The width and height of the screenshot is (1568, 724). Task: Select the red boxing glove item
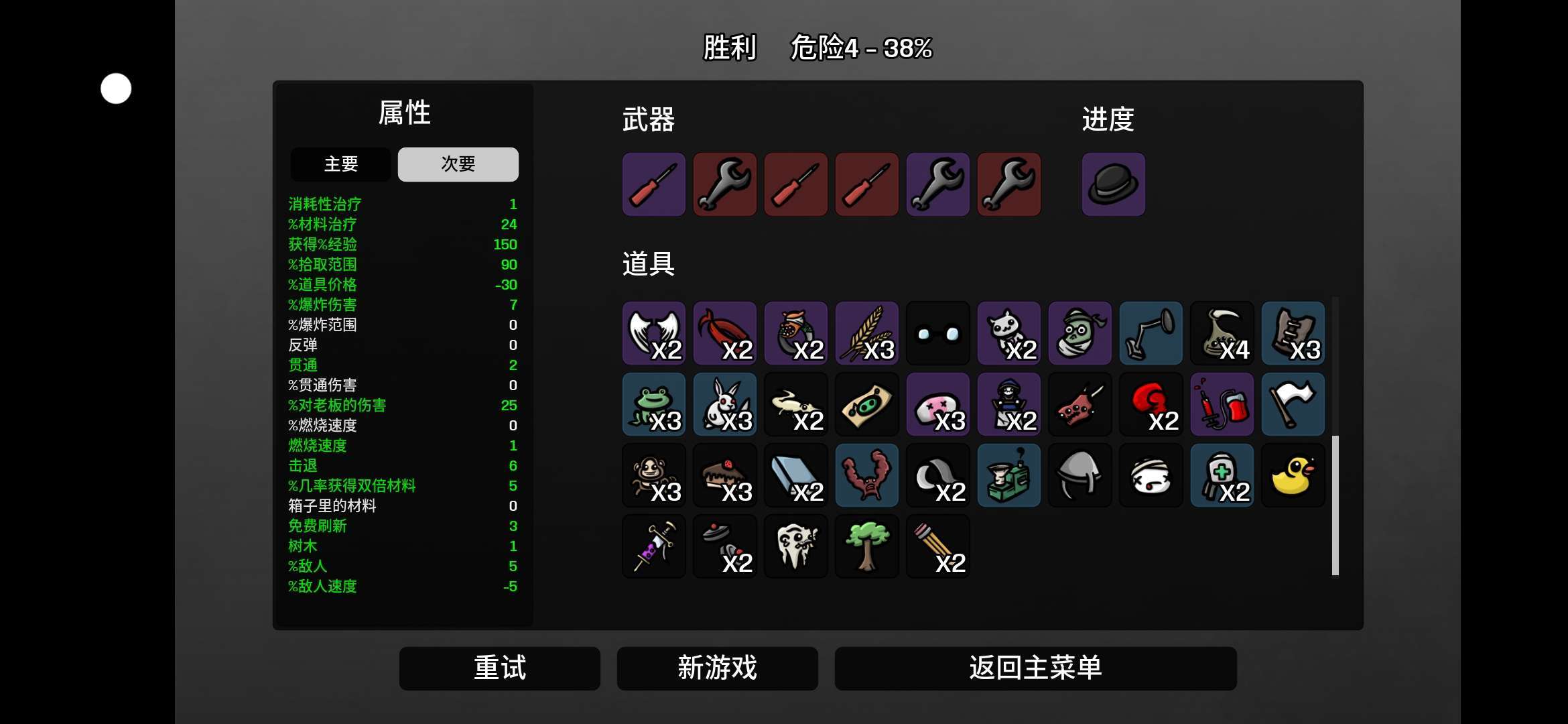pos(1151,404)
